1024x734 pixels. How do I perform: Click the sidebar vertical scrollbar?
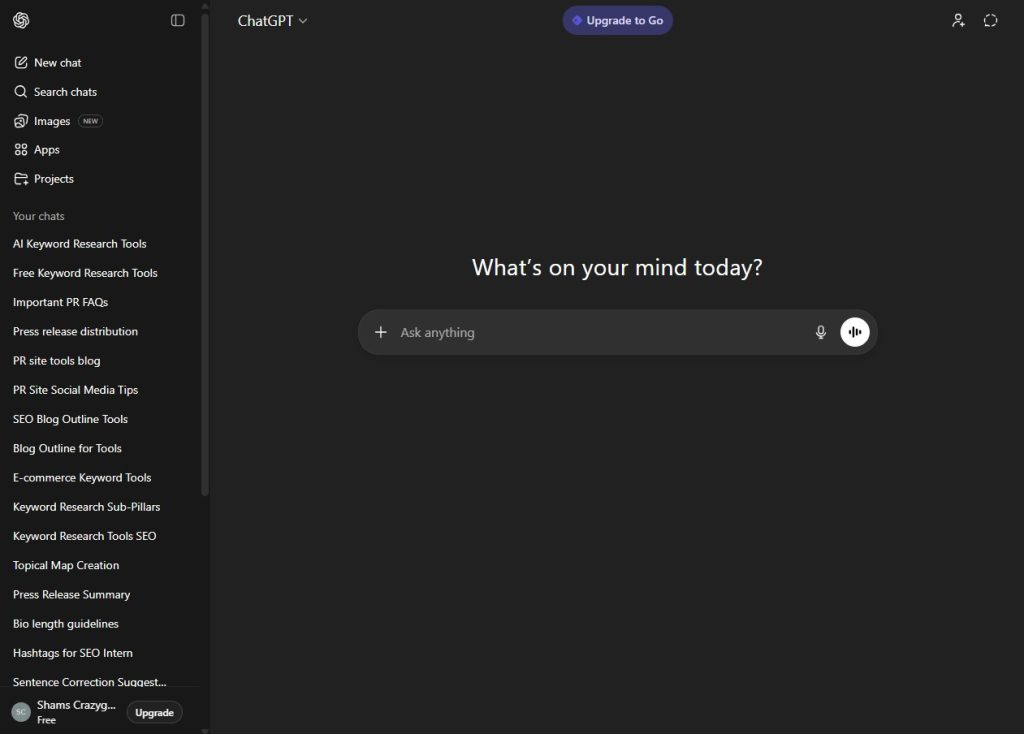point(204,255)
